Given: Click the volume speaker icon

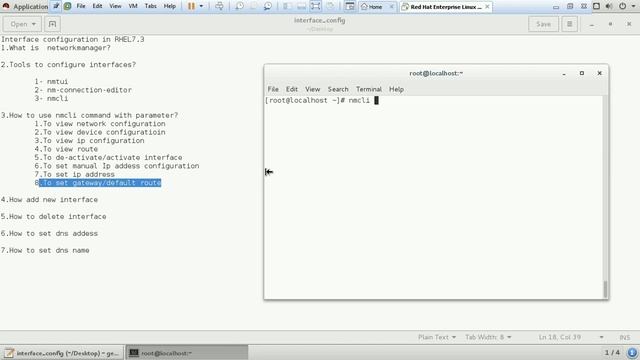Looking at the screenshot, I should pos(609,6).
